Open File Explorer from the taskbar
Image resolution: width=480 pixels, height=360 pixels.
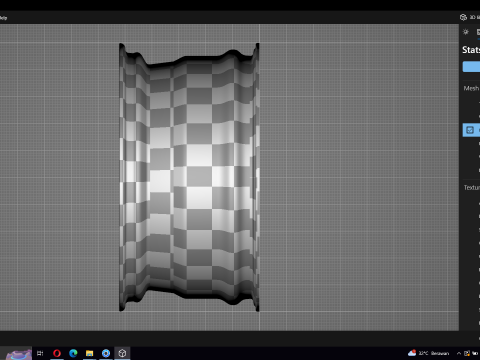pyautogui.click(x=90, y=353)
